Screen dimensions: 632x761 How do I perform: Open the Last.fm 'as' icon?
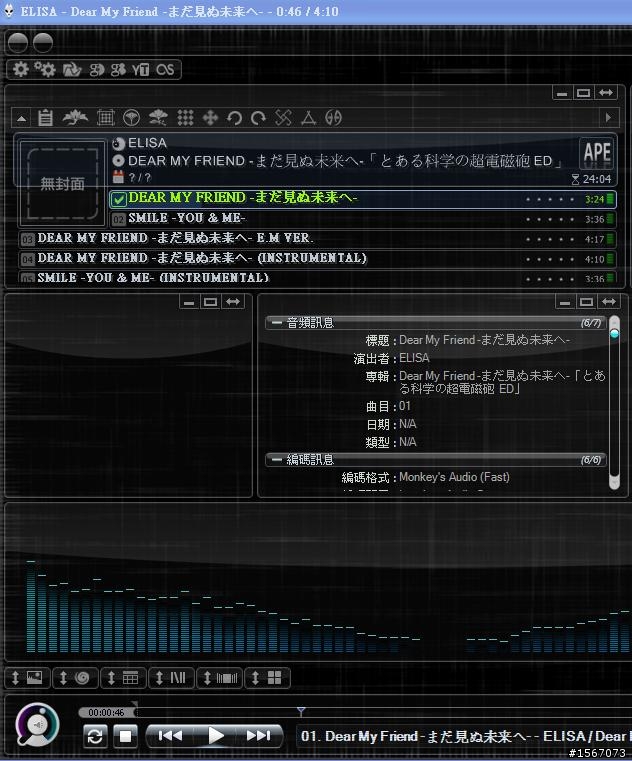165,70
